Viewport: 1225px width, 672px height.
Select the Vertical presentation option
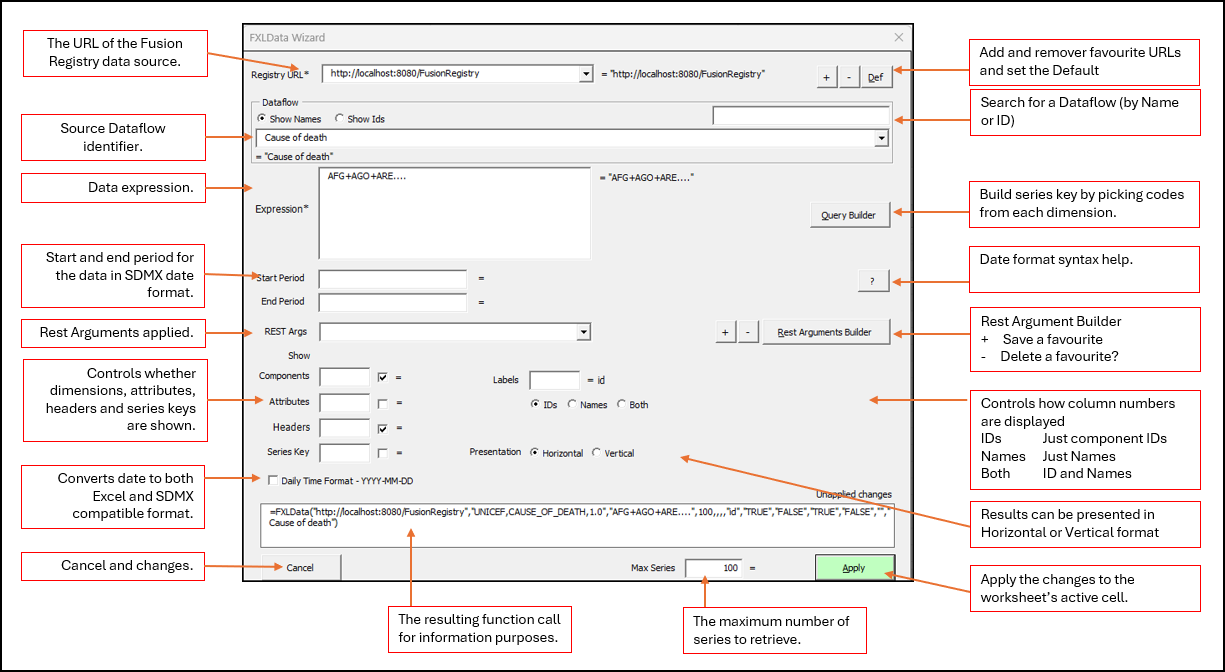tap(597, 453)
